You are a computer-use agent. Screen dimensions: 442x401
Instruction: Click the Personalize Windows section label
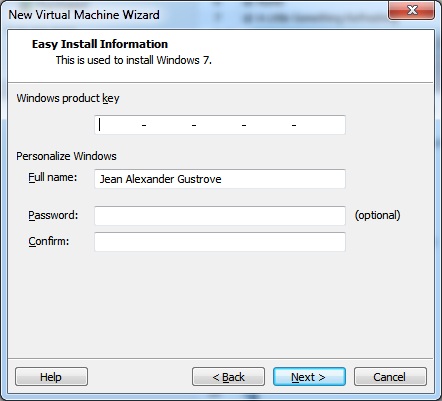[66, 156]
